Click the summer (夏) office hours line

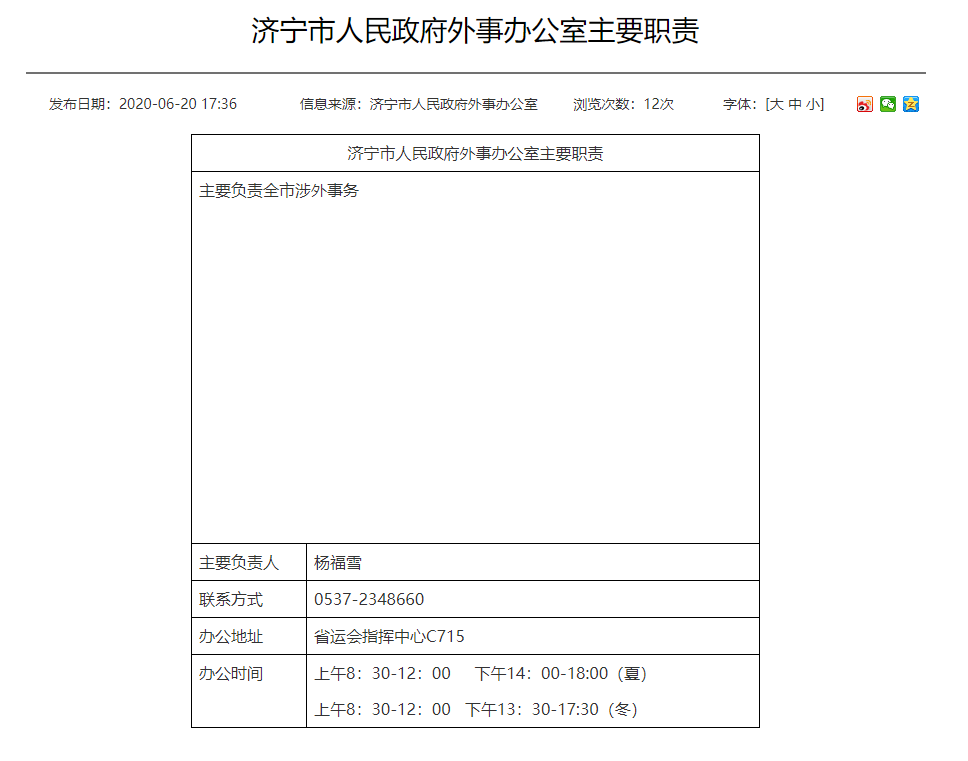(481, 674)
